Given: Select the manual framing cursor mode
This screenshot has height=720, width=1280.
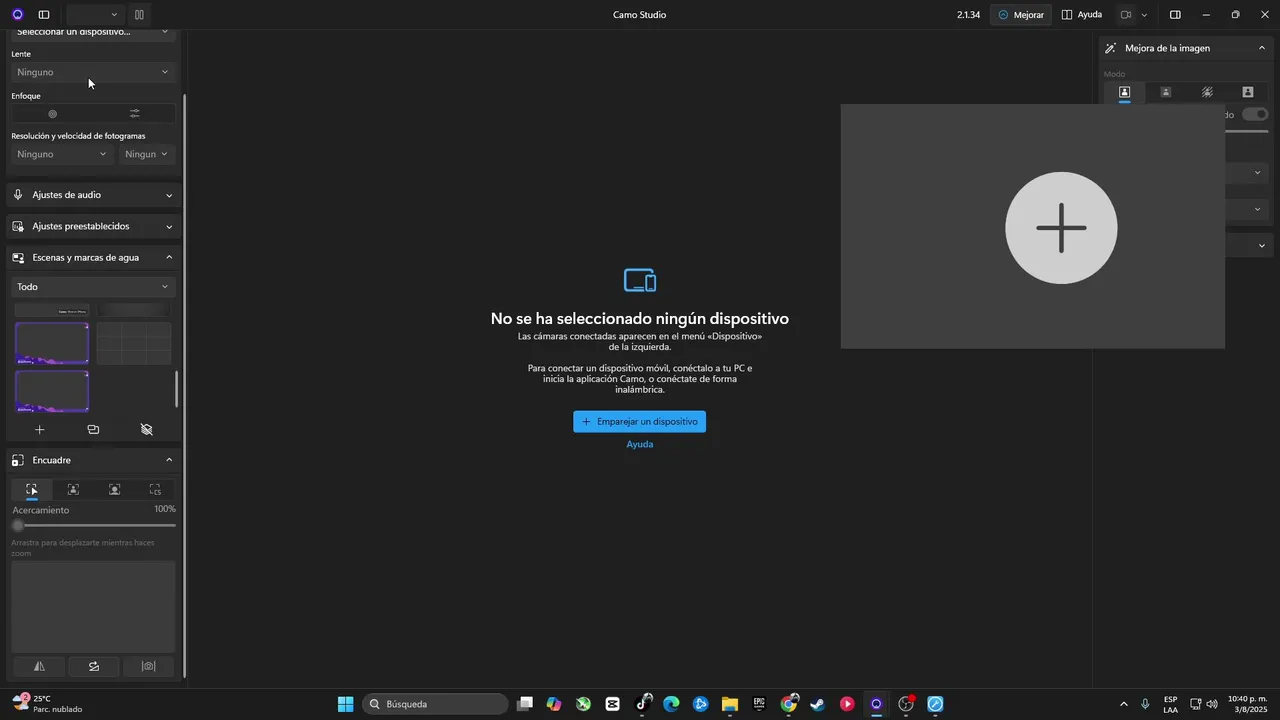Looking at the screenshot, I should coord(32,490).
